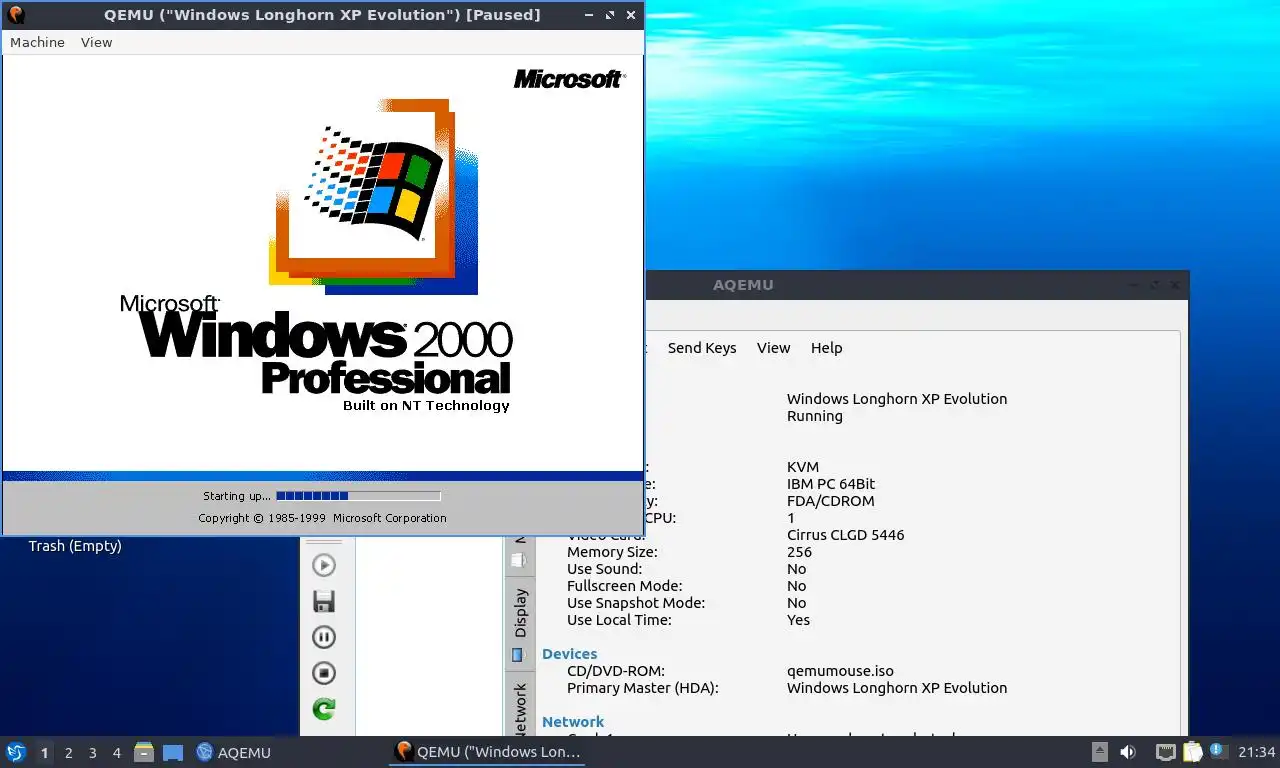Open the blue bird start menu in the taskbar
1280x768 pixels.
click(x=16, y=752)
